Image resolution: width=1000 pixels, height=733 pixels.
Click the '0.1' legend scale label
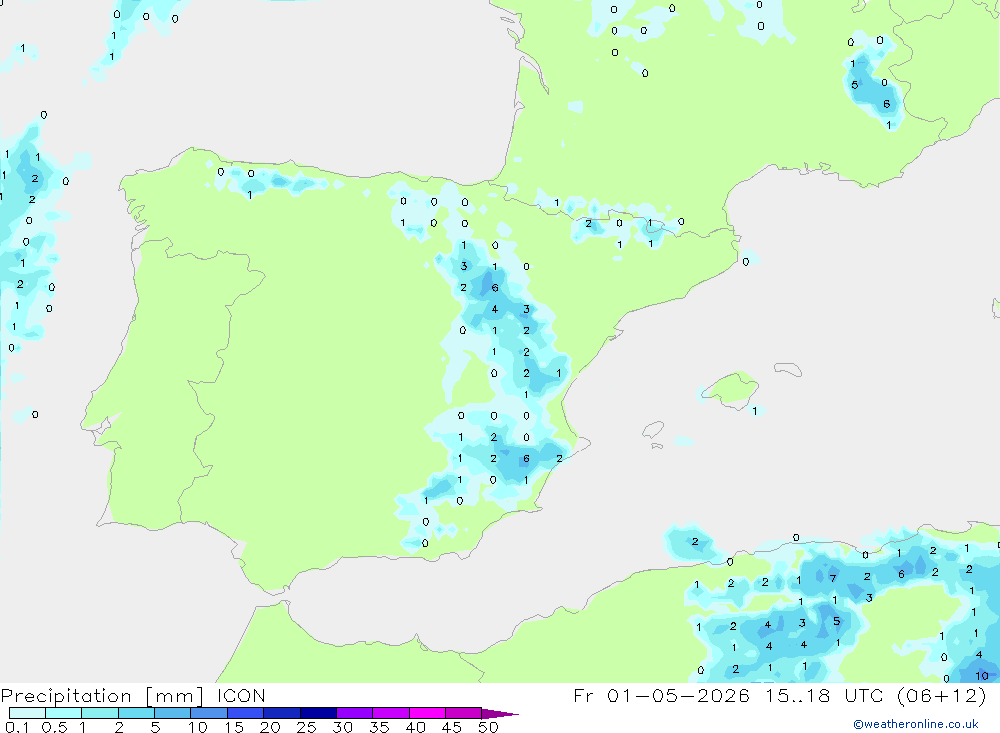[17, 727]
